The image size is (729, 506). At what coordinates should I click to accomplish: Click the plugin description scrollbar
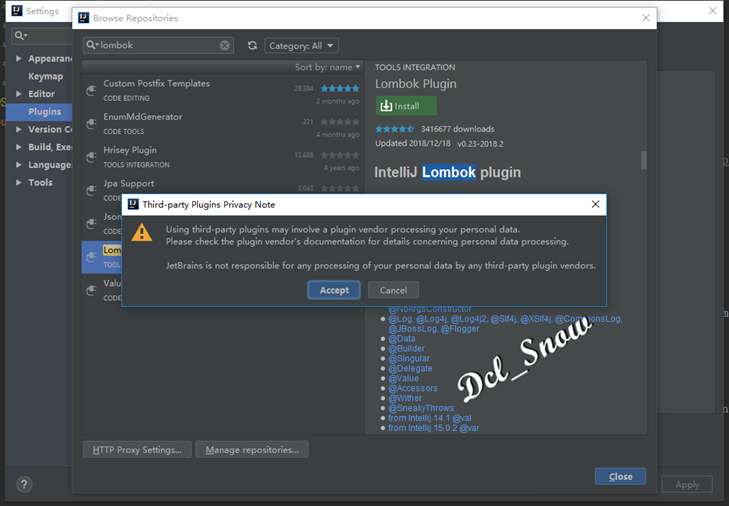point(643,160)
